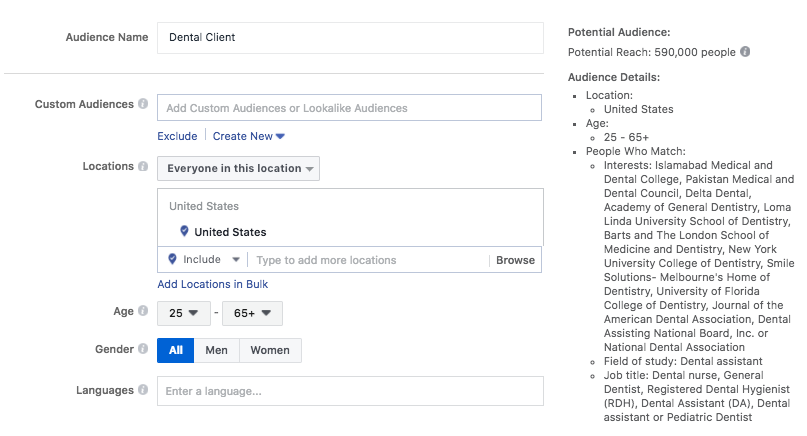Image resolution: width=807 pixels, height=436 pixels.
Task: Click the pin icon beside bold United States
Action: click(184, 231)
